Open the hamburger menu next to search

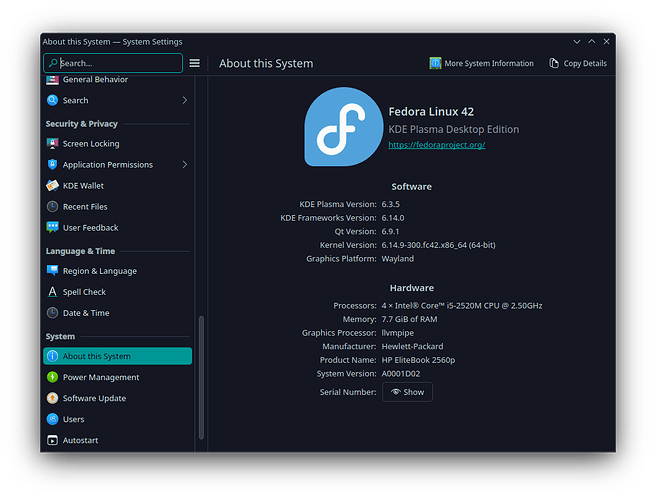point(194,63)
